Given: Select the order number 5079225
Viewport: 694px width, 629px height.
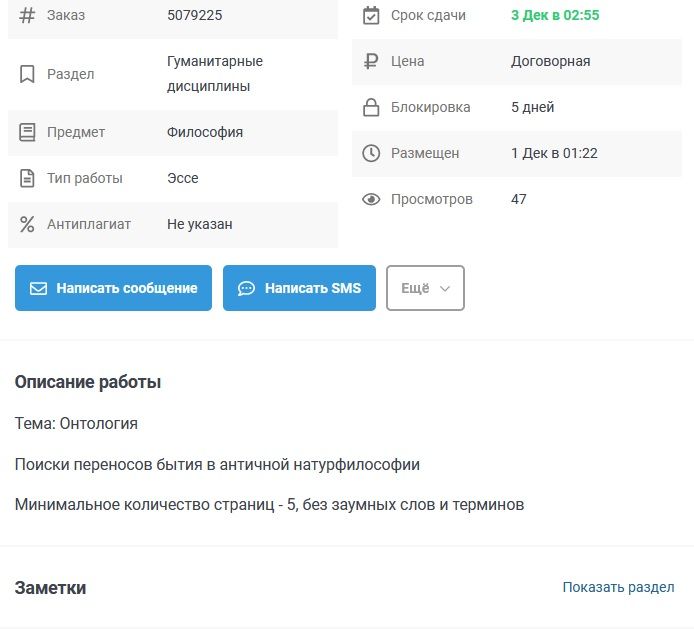Looking at the screenshot, I should point(195,16).
